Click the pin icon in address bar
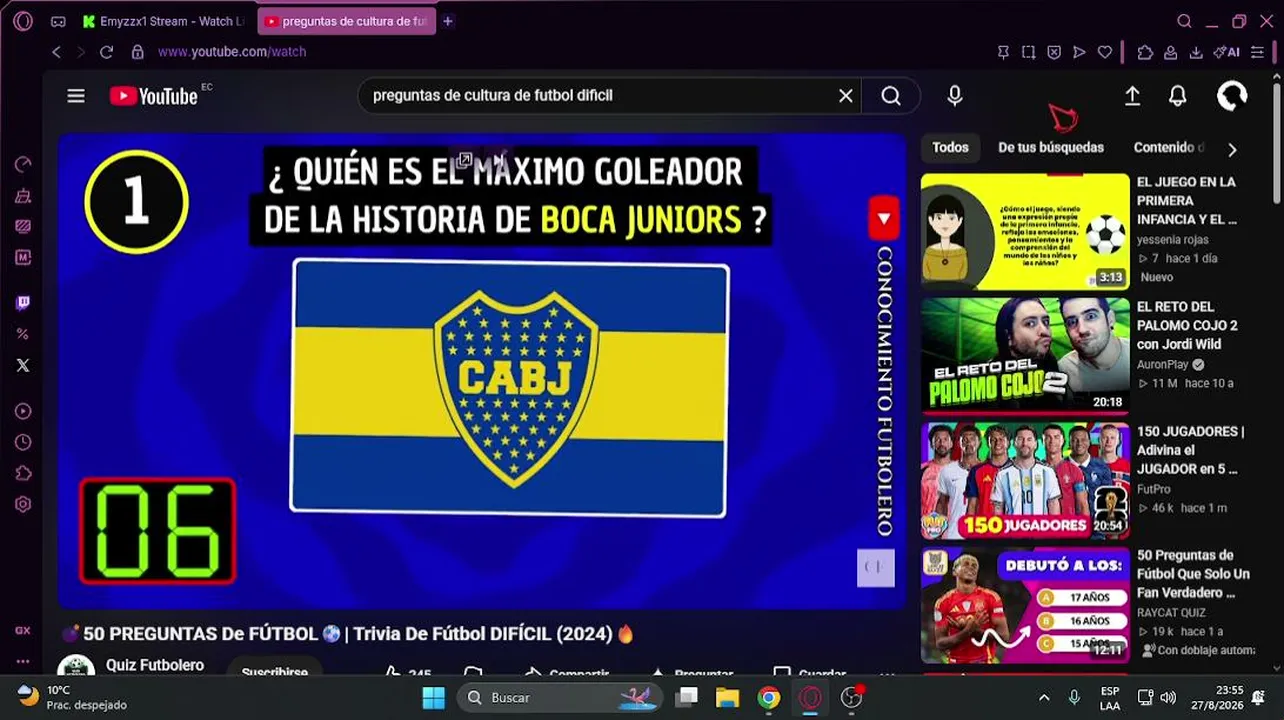1284x720 pixels. 1003,52
